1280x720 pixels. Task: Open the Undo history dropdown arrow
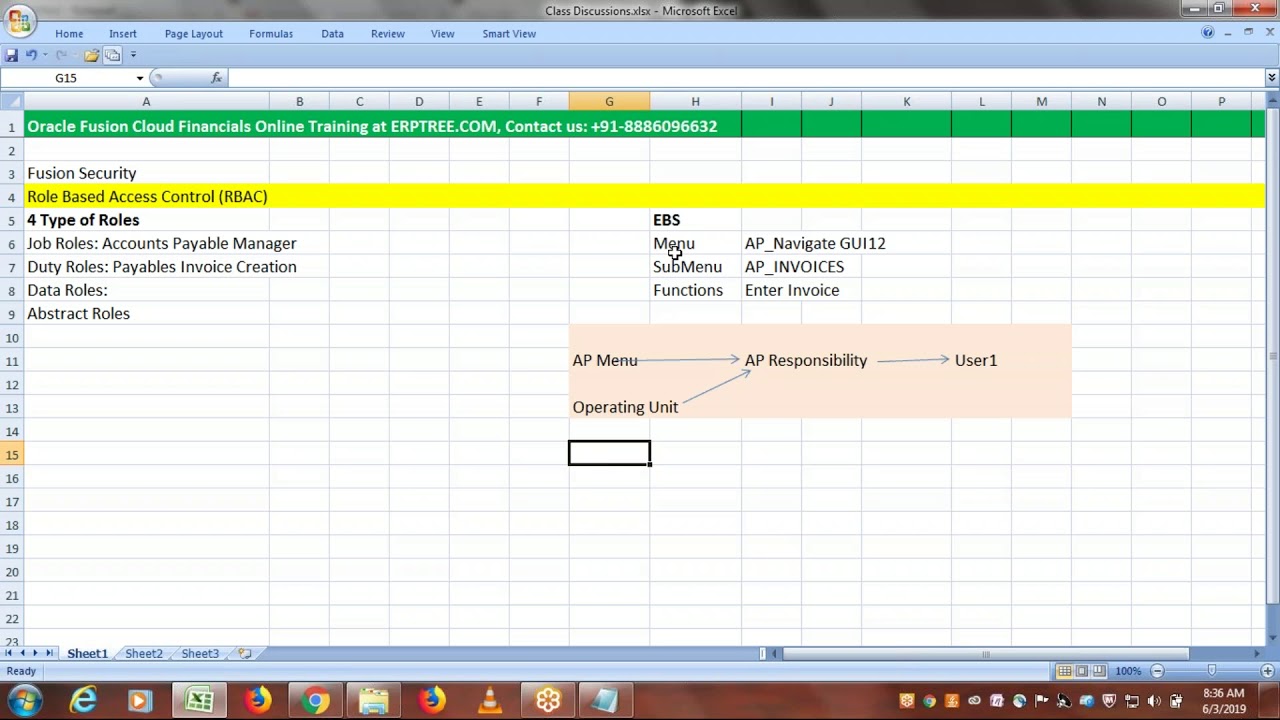click(x=44, y=55)
